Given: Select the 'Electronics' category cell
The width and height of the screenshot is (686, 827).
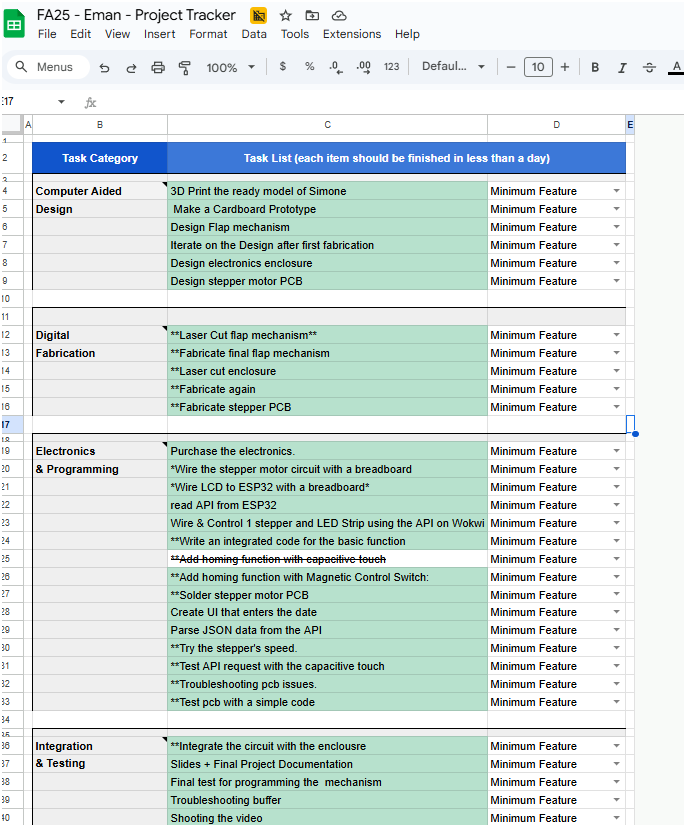Looking at the screenshot, I should click(100, 451).
